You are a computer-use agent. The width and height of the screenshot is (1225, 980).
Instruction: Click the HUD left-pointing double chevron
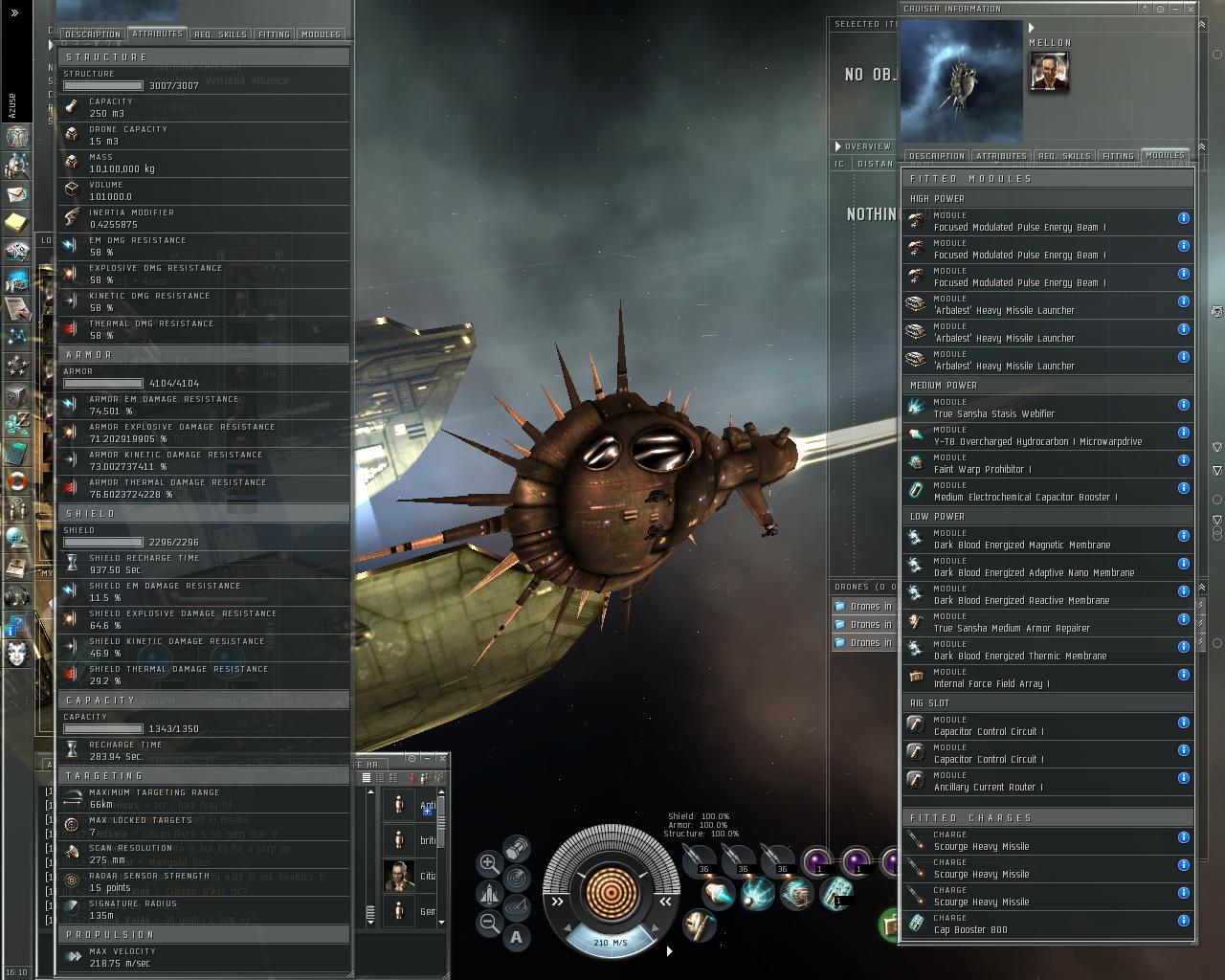tap(665, 902)
